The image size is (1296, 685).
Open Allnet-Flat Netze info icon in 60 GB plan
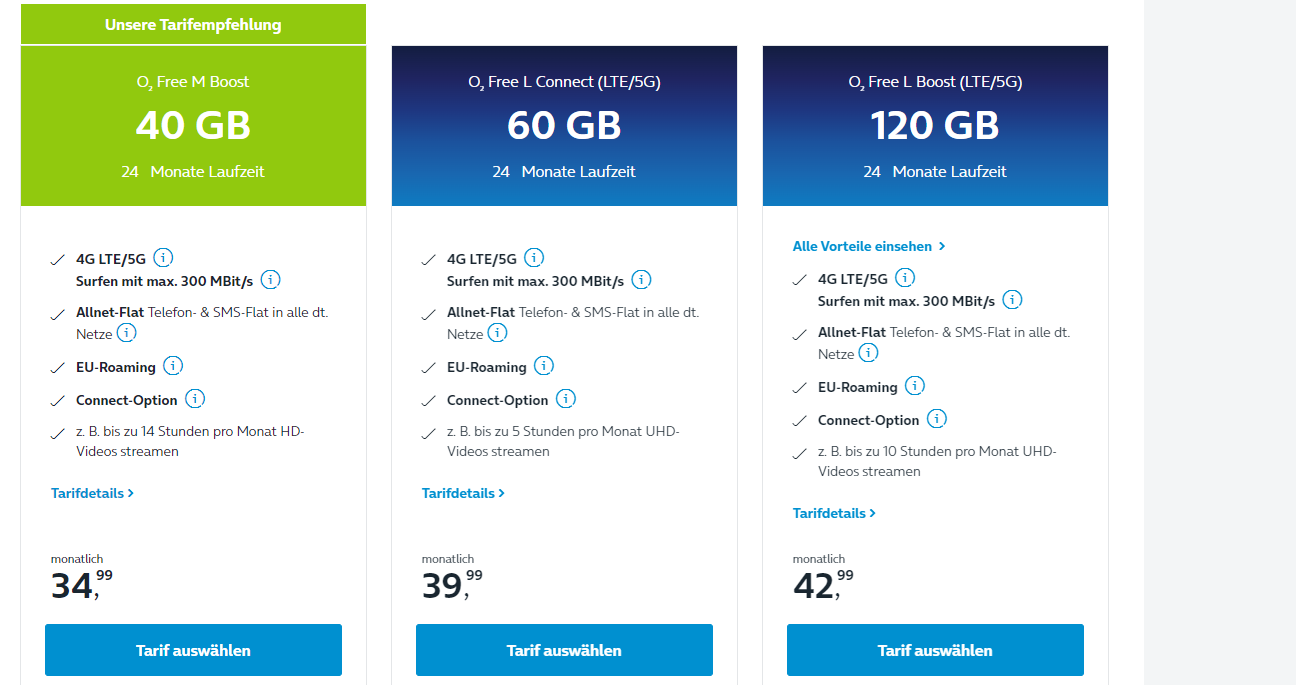497,333
